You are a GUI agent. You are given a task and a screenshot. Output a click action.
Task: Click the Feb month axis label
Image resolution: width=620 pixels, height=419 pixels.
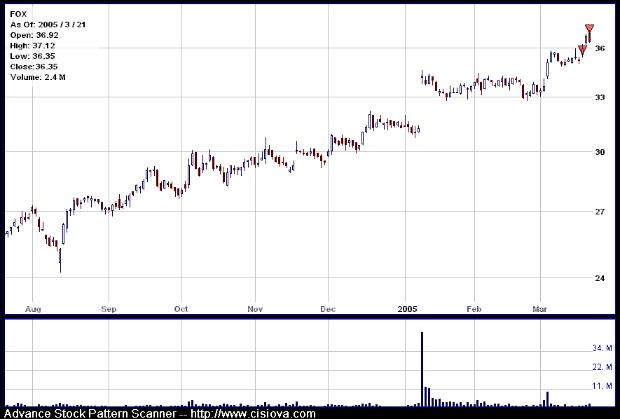[x=474, y=309]
